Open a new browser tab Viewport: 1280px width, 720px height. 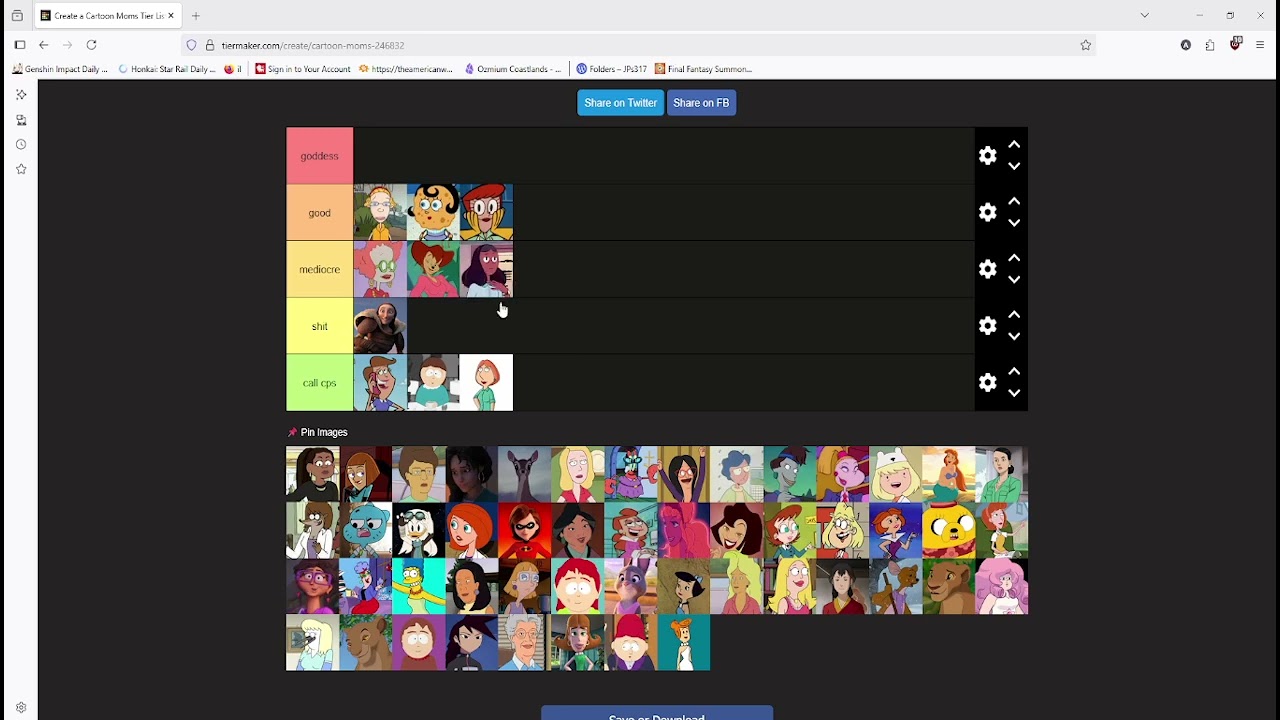pos(196,16)
